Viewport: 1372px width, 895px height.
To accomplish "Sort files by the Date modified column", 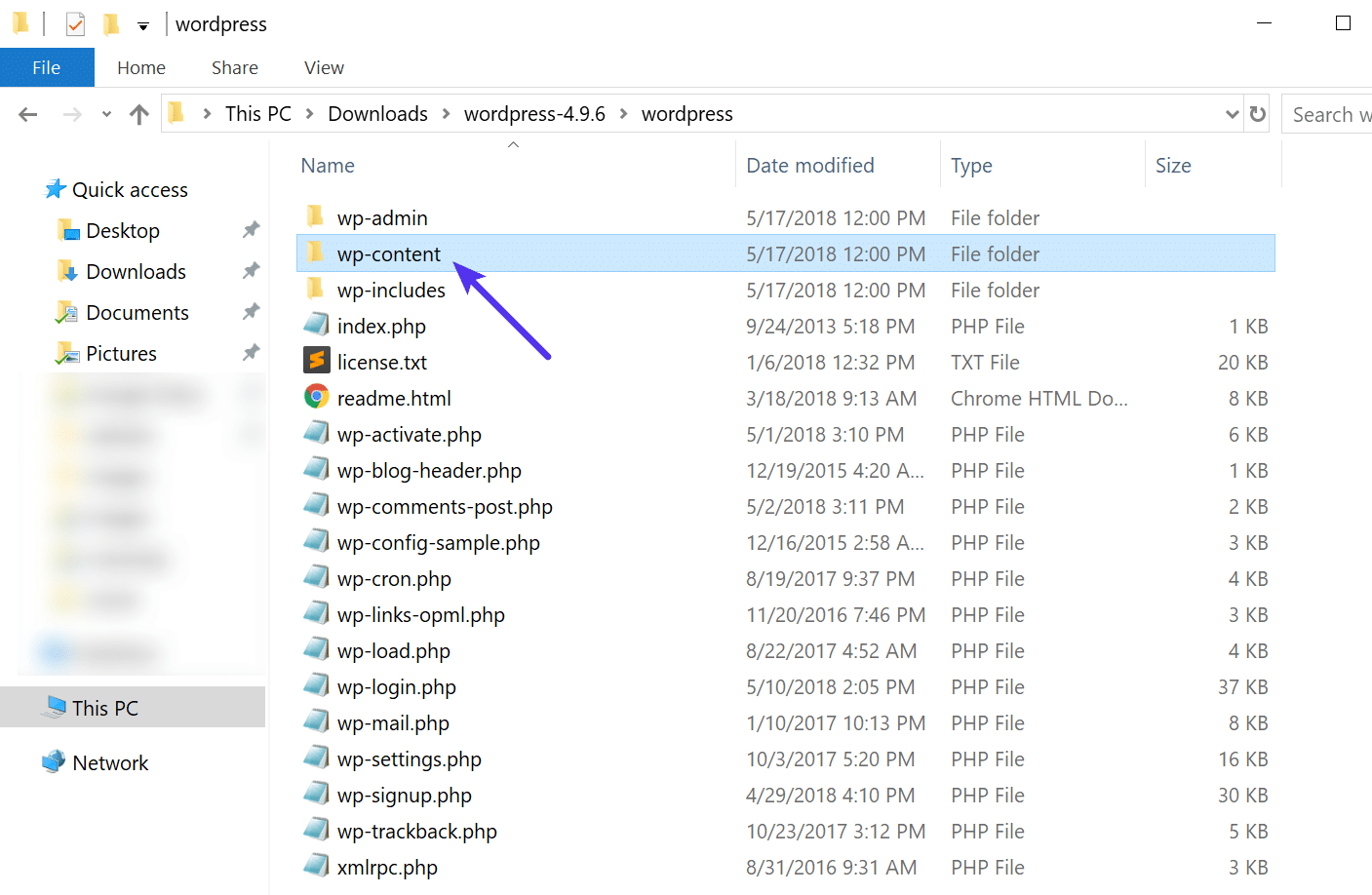I will pos(809,165).
